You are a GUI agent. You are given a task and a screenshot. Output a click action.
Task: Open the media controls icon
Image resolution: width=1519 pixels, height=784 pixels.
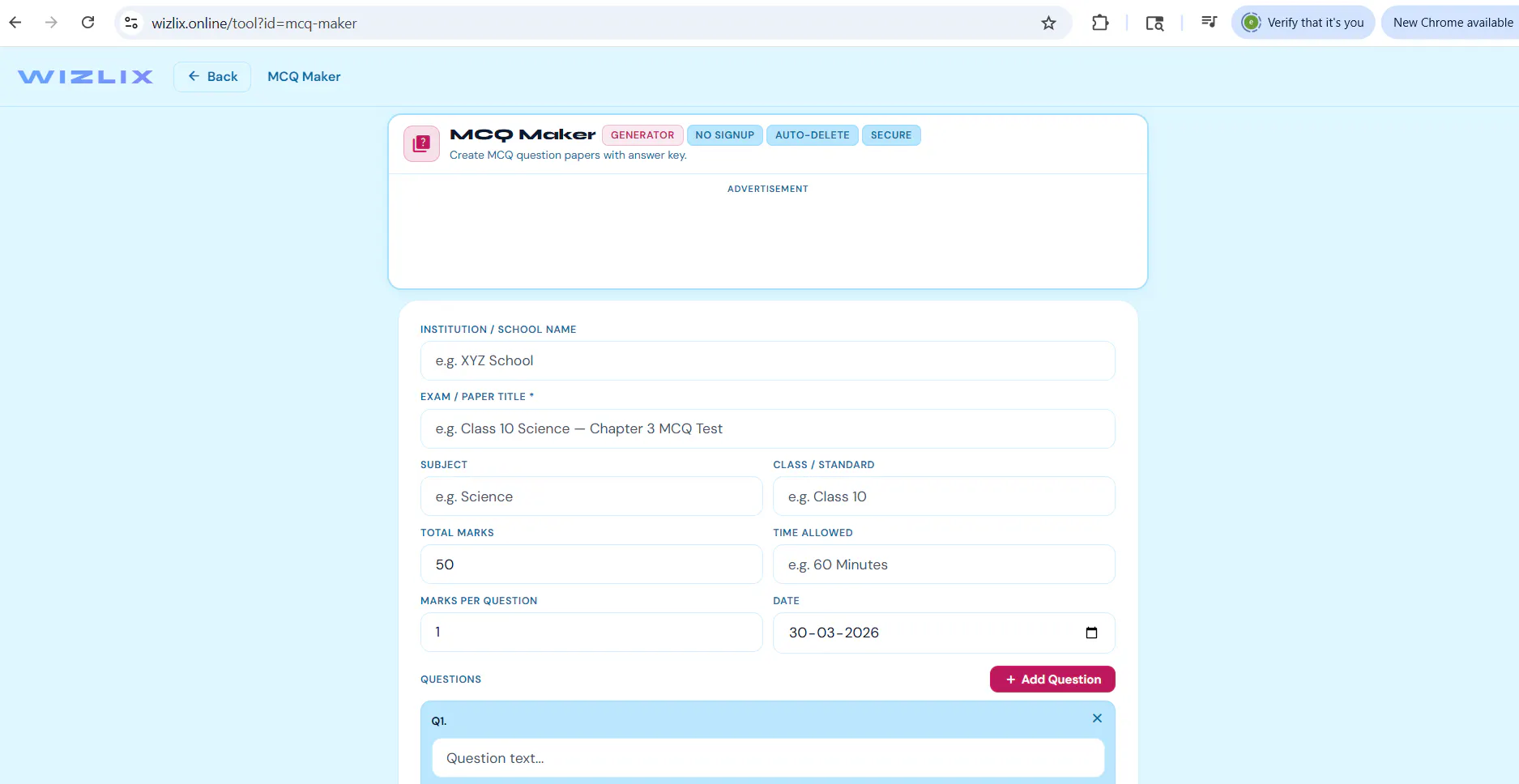coord(1209,23)
